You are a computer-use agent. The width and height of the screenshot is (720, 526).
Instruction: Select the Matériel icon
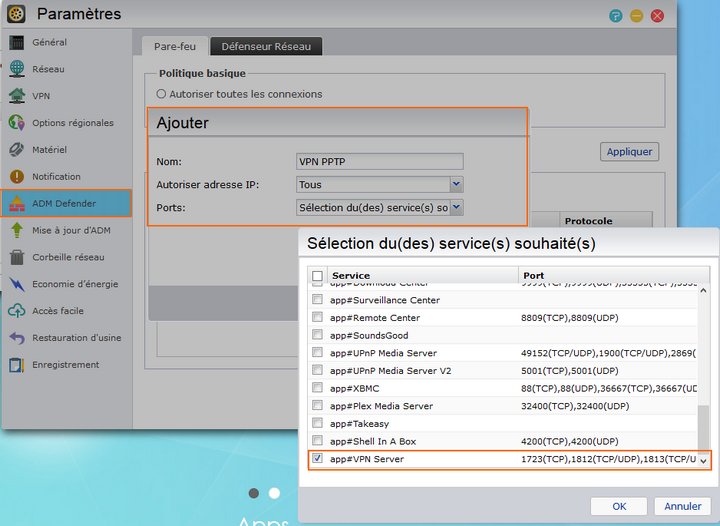pos(16,150)
